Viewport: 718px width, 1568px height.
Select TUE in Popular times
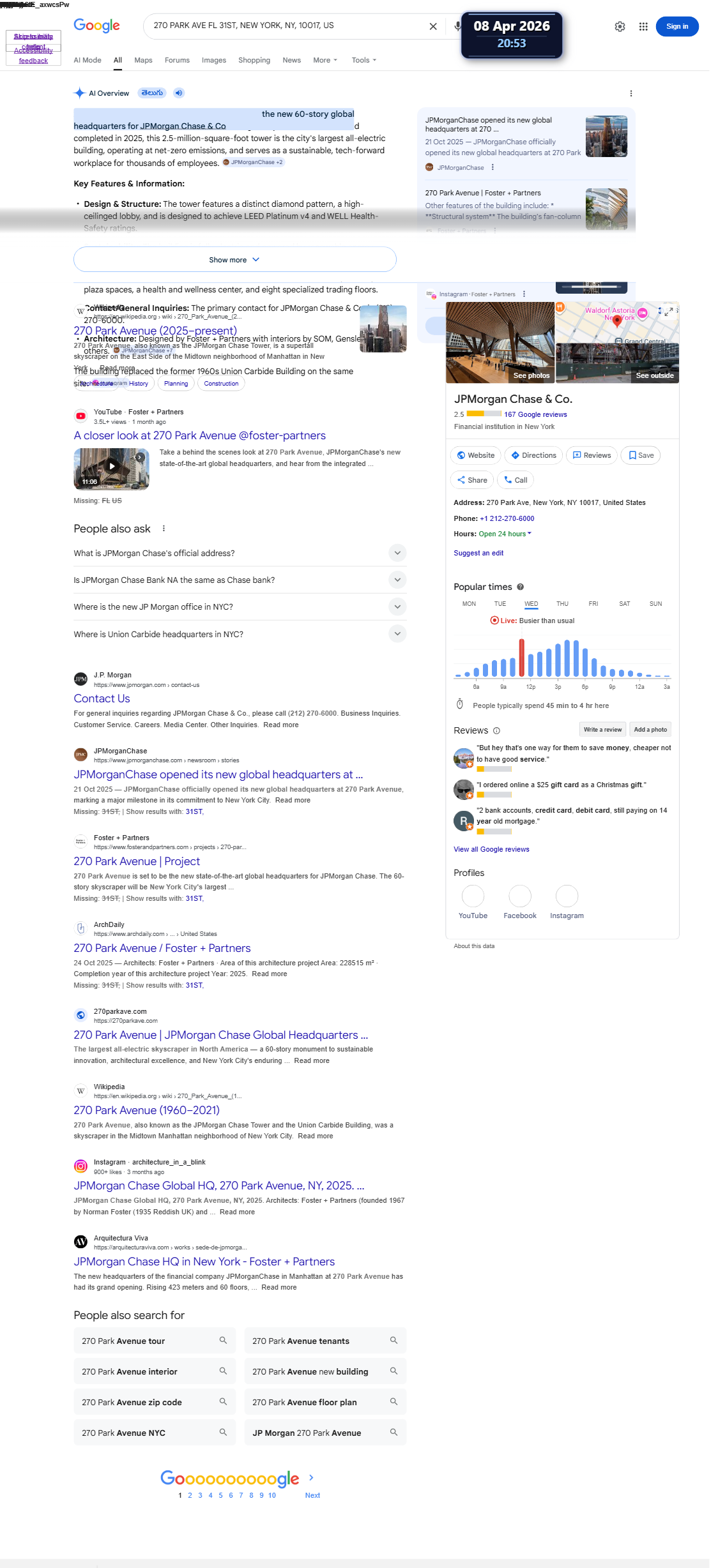click(x=500, y=603)
